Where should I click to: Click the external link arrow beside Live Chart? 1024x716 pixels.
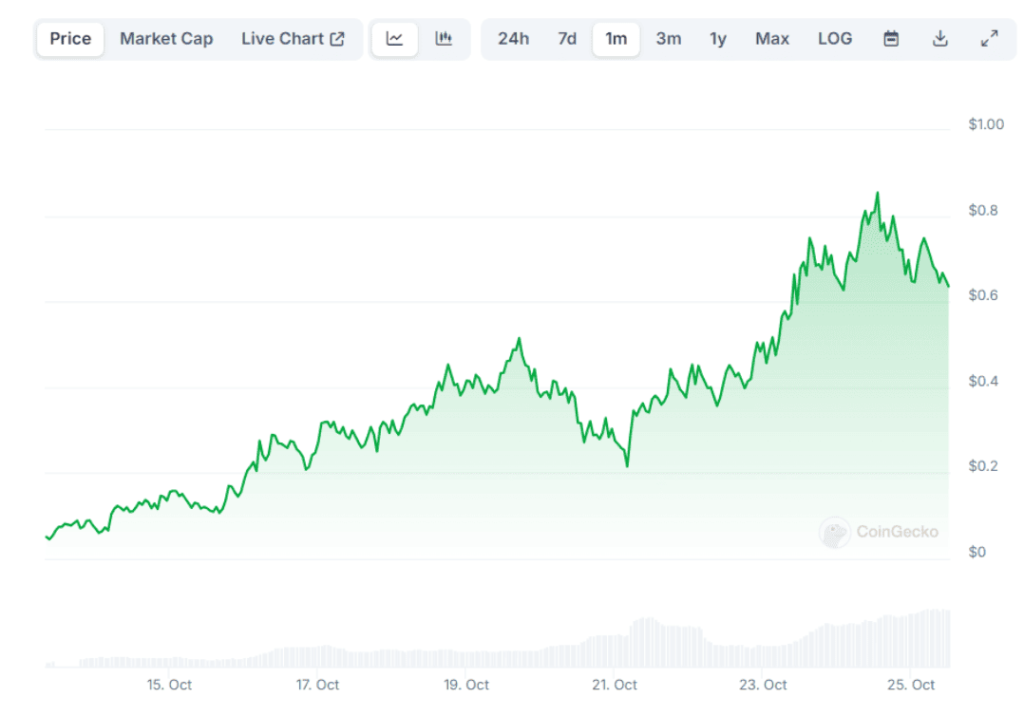tap(335, 38)
